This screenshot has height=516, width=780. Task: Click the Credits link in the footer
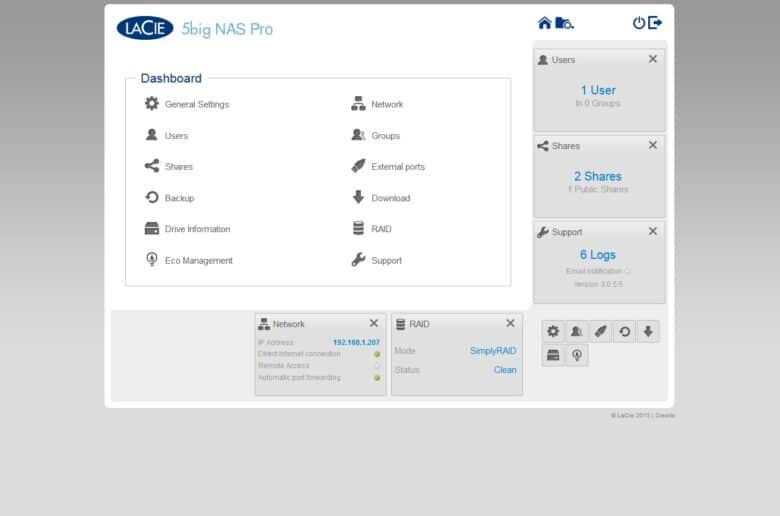pyautogui.click(x=665, y=415)
